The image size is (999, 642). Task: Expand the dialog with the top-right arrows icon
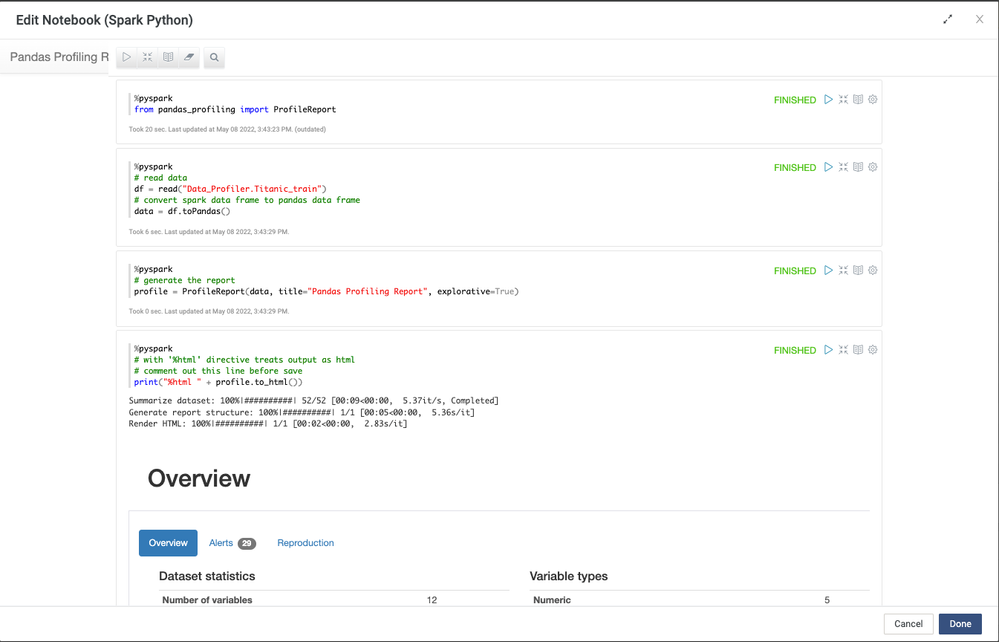click(x=948, y=19)
